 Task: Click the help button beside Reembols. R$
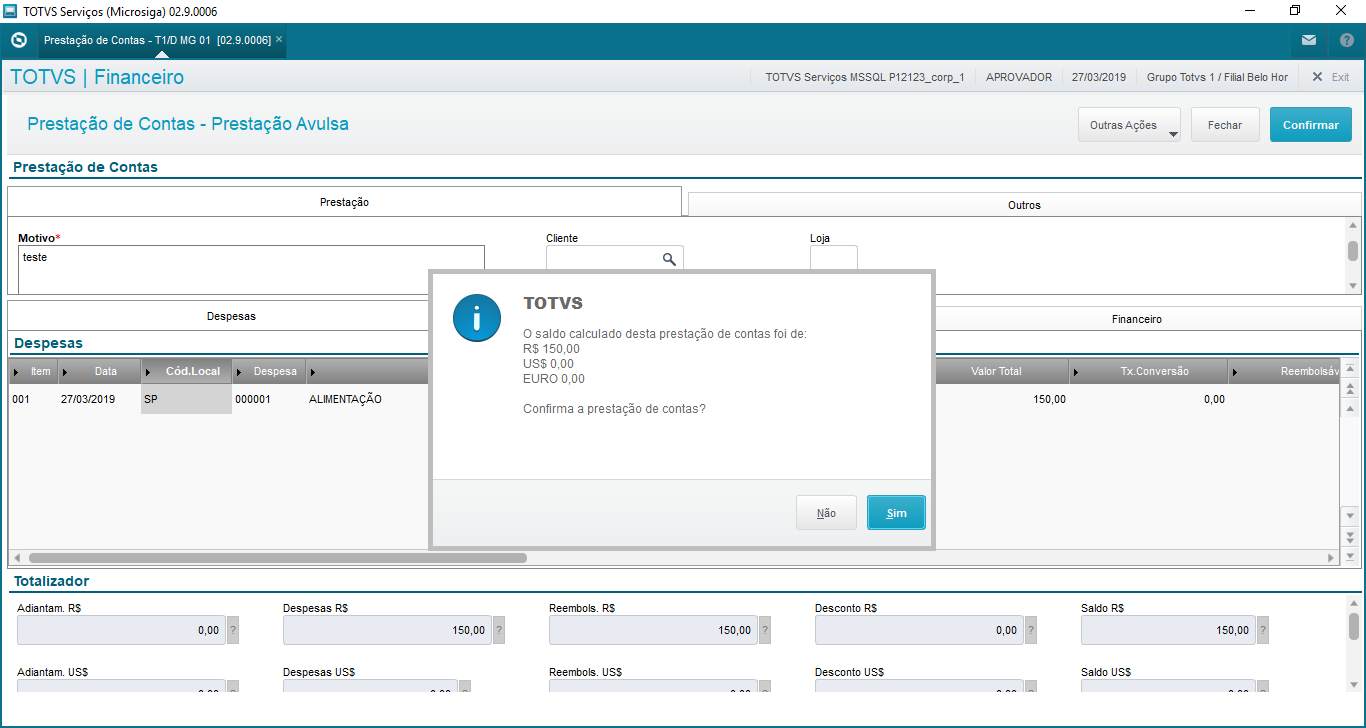tap(765, 630)
